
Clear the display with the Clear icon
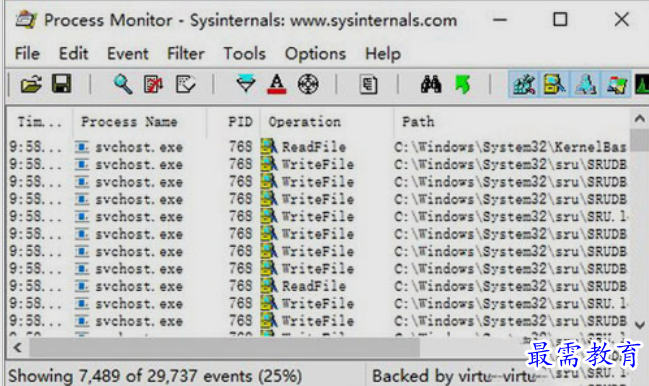(185, 84)
